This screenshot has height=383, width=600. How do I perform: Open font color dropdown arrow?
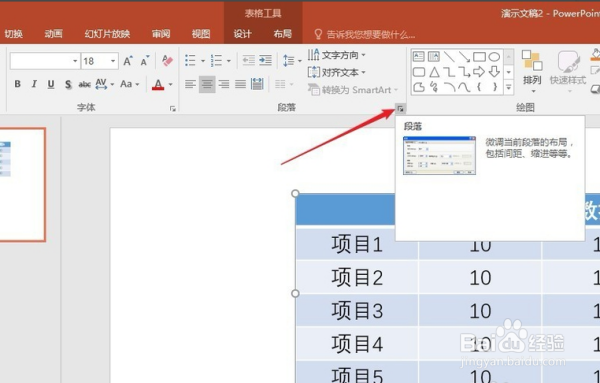coord(170,84)
